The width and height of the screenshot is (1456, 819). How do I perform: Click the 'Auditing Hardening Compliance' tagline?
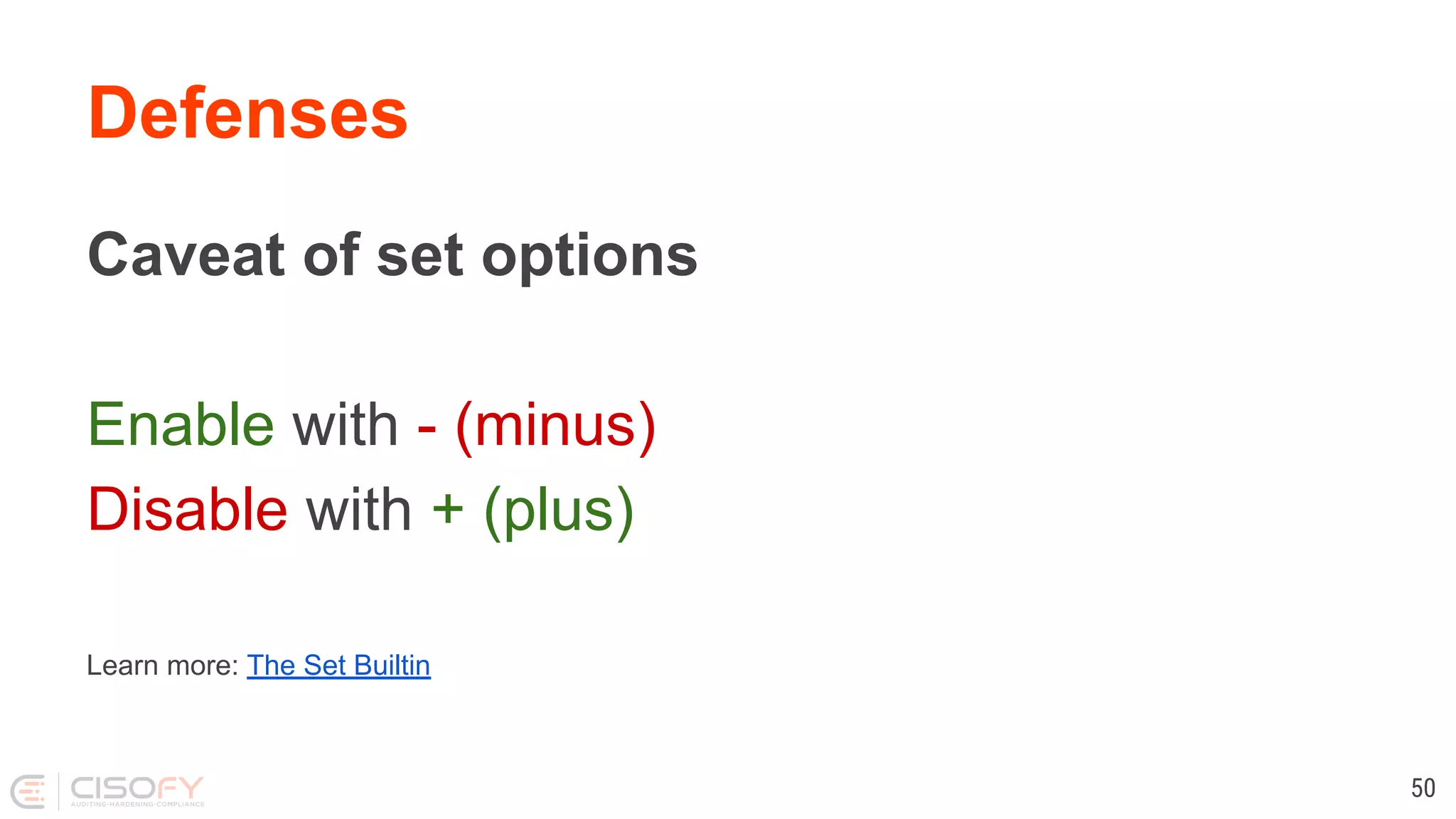tap(137, 804)
